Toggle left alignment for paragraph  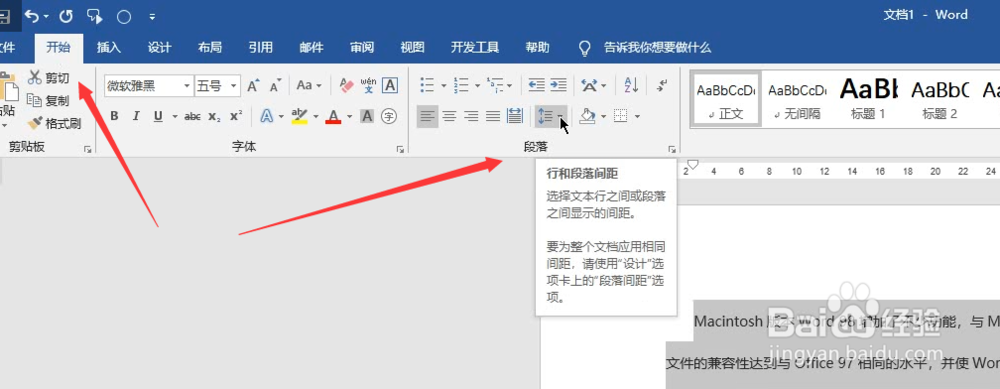[x=428, y=116]
